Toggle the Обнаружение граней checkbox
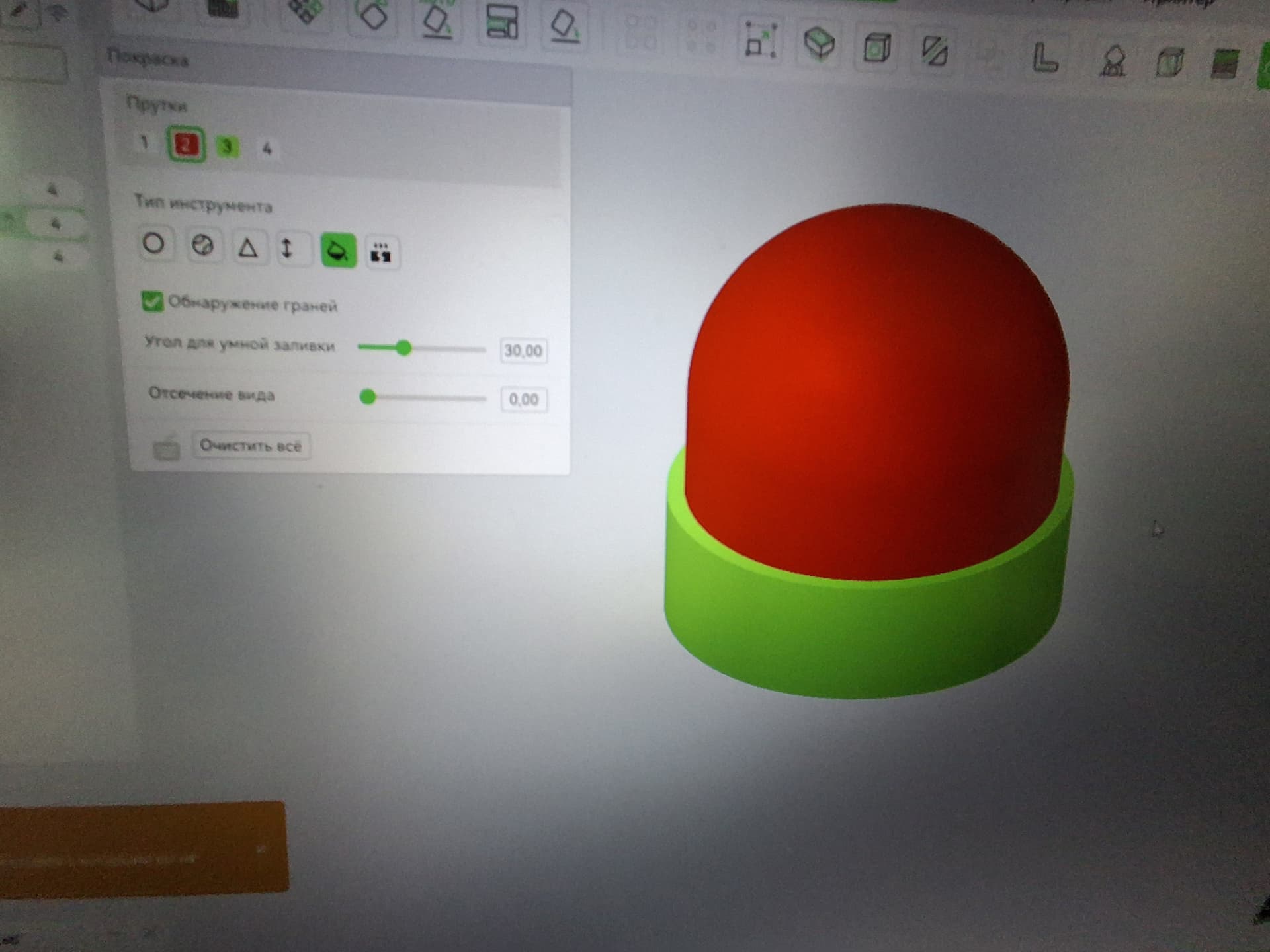 (x=151, y=301)
